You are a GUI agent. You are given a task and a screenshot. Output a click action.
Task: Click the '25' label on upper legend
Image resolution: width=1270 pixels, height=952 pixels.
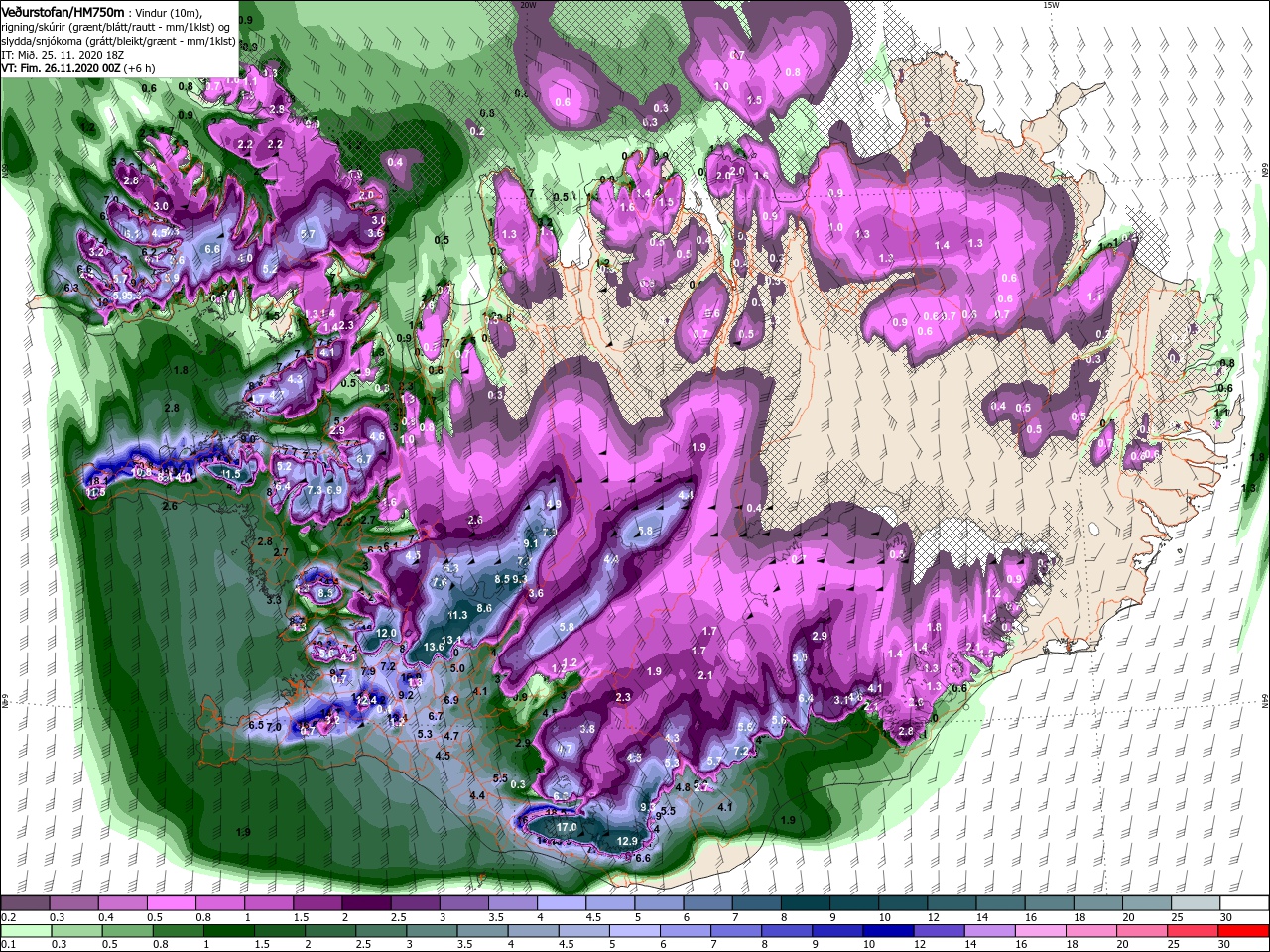[x=1178, y=917]
